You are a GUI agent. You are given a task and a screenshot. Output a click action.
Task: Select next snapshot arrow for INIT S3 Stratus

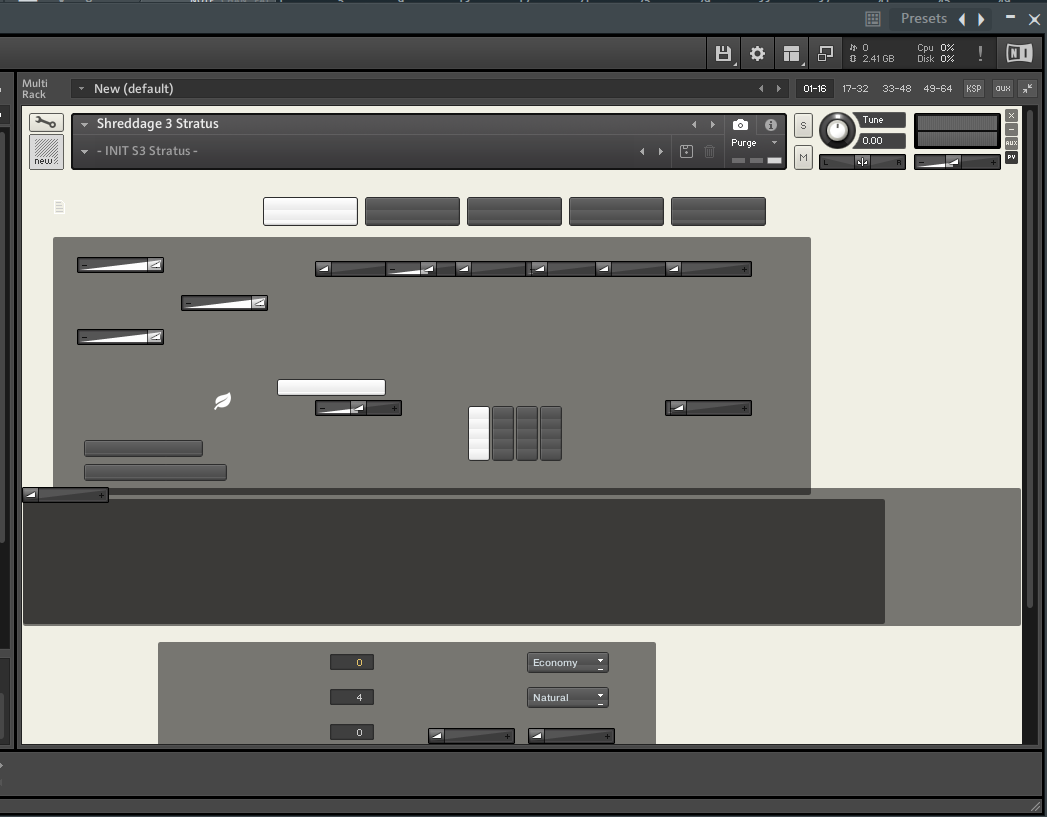660,152
